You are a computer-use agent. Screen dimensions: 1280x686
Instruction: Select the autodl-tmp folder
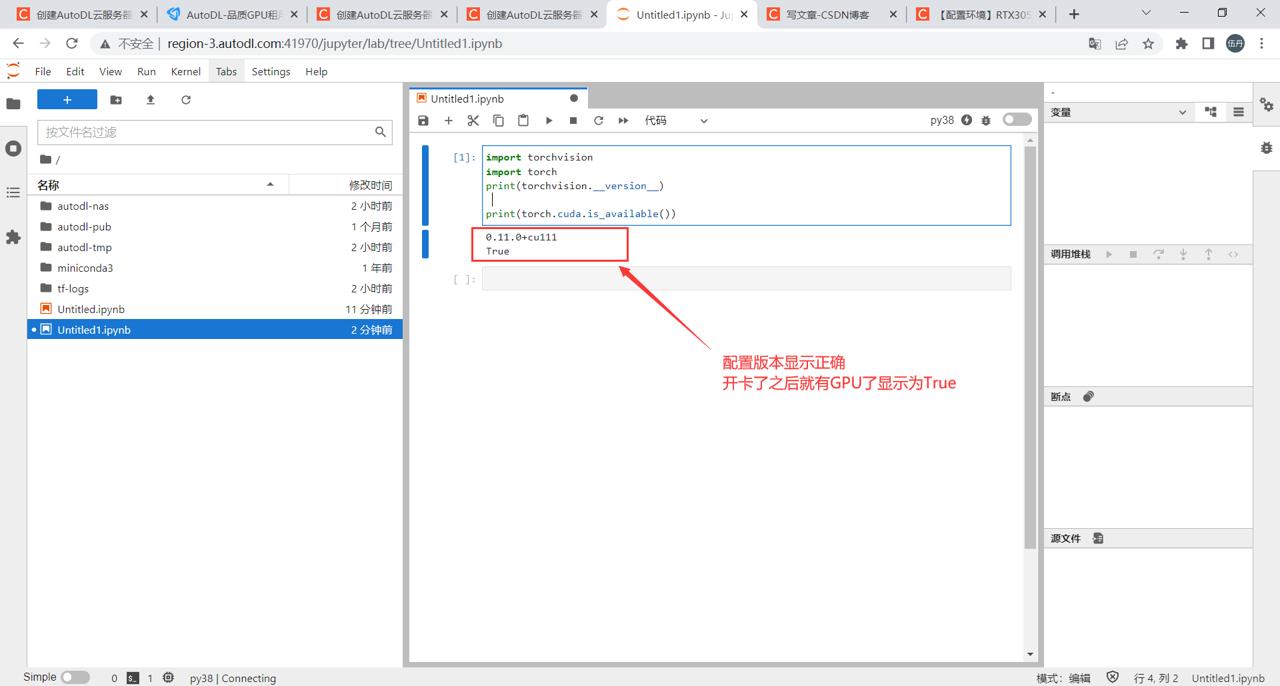(215, 247)
